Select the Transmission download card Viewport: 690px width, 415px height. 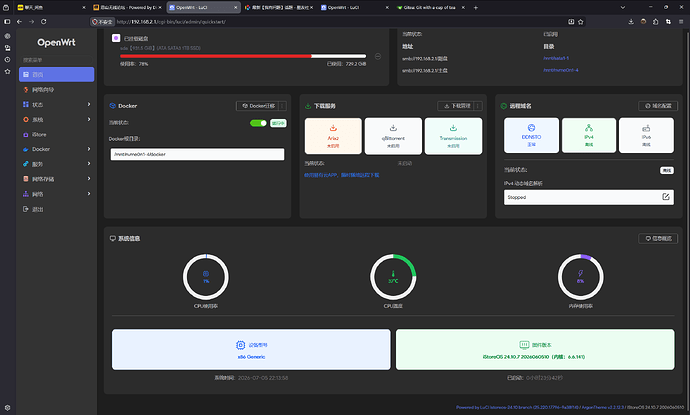coord(453,136)
